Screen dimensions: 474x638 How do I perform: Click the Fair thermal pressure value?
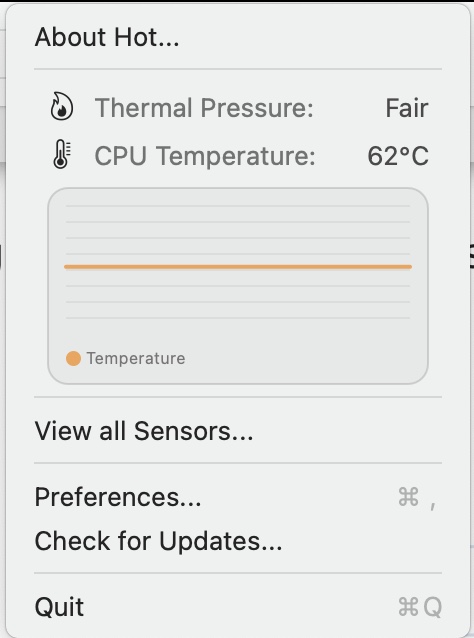click(407, 108)
